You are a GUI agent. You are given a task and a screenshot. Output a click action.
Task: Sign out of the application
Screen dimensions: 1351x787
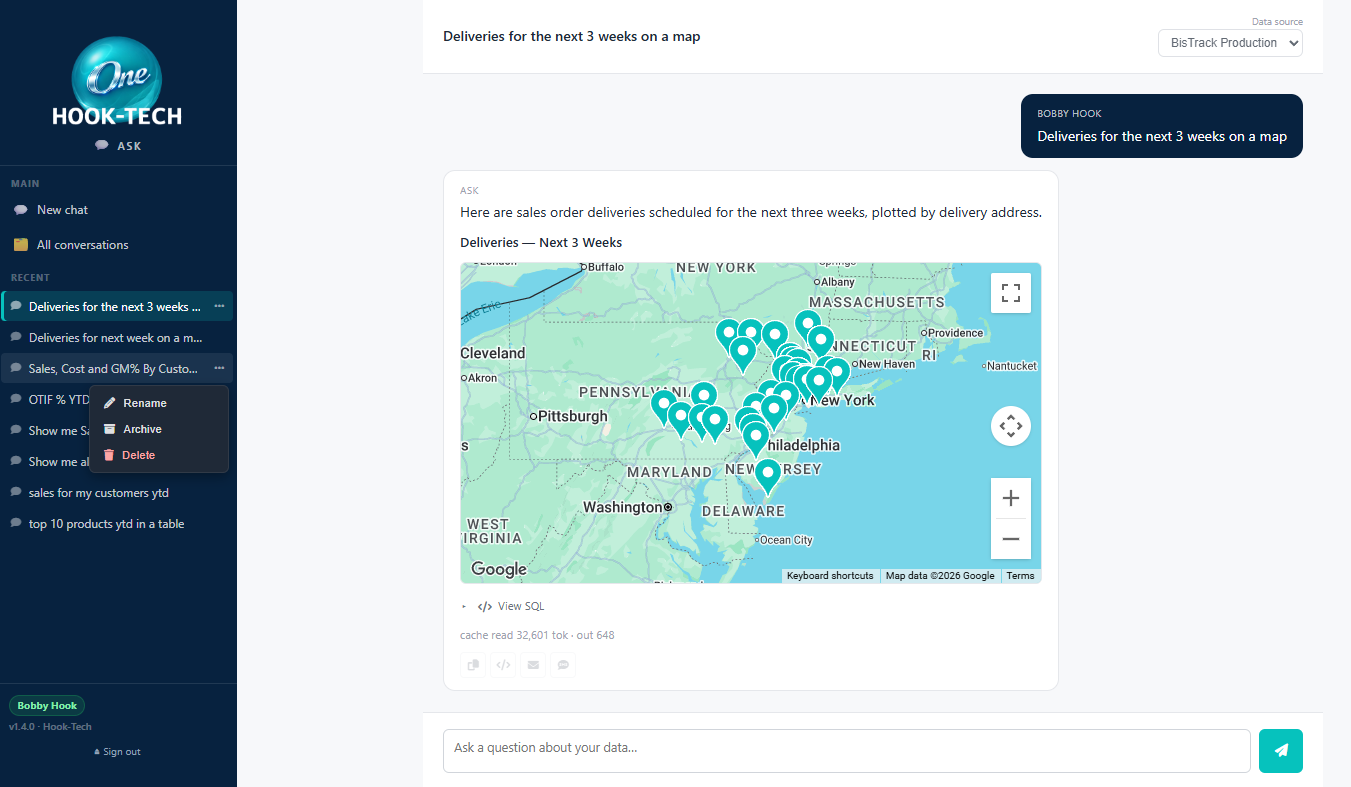click(117, 752)
